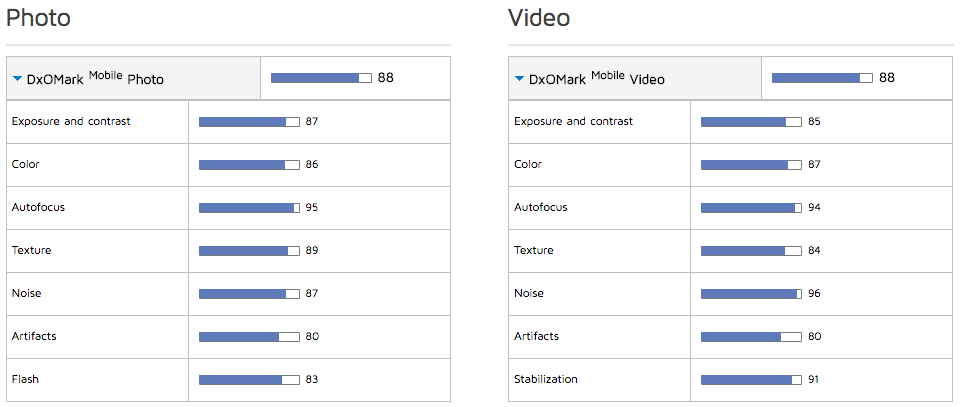The width and height of the screenshot is (960, 407).
Task: Click the overall Photo score bar
Action: tap(321, 78)
